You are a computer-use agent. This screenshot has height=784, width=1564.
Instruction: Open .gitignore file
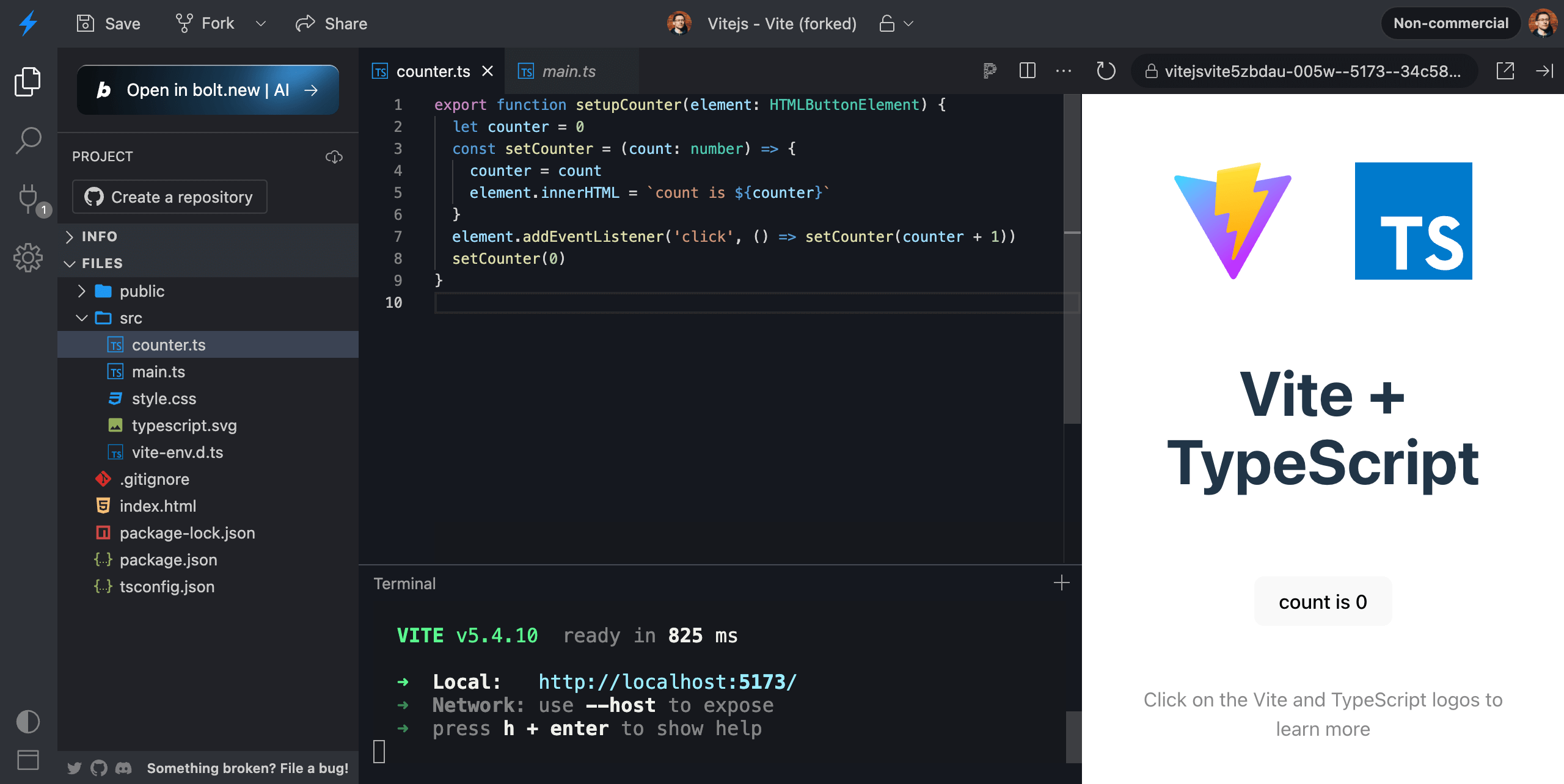[x=208, y=479]
